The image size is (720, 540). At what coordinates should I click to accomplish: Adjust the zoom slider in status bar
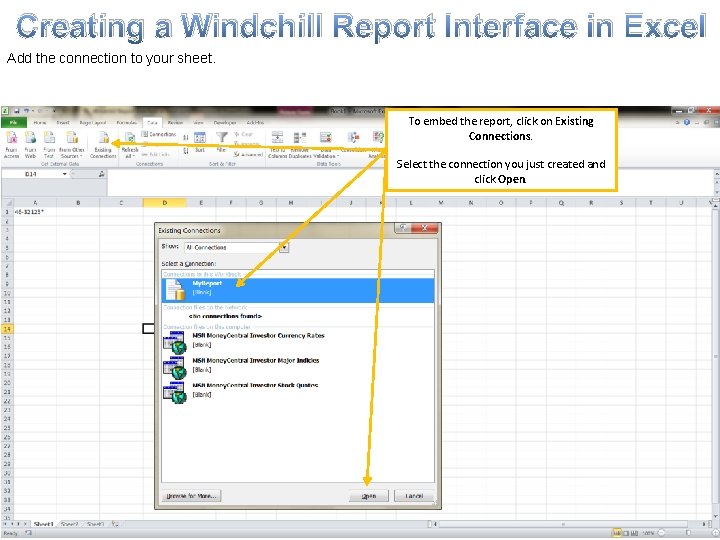[688, 533]
